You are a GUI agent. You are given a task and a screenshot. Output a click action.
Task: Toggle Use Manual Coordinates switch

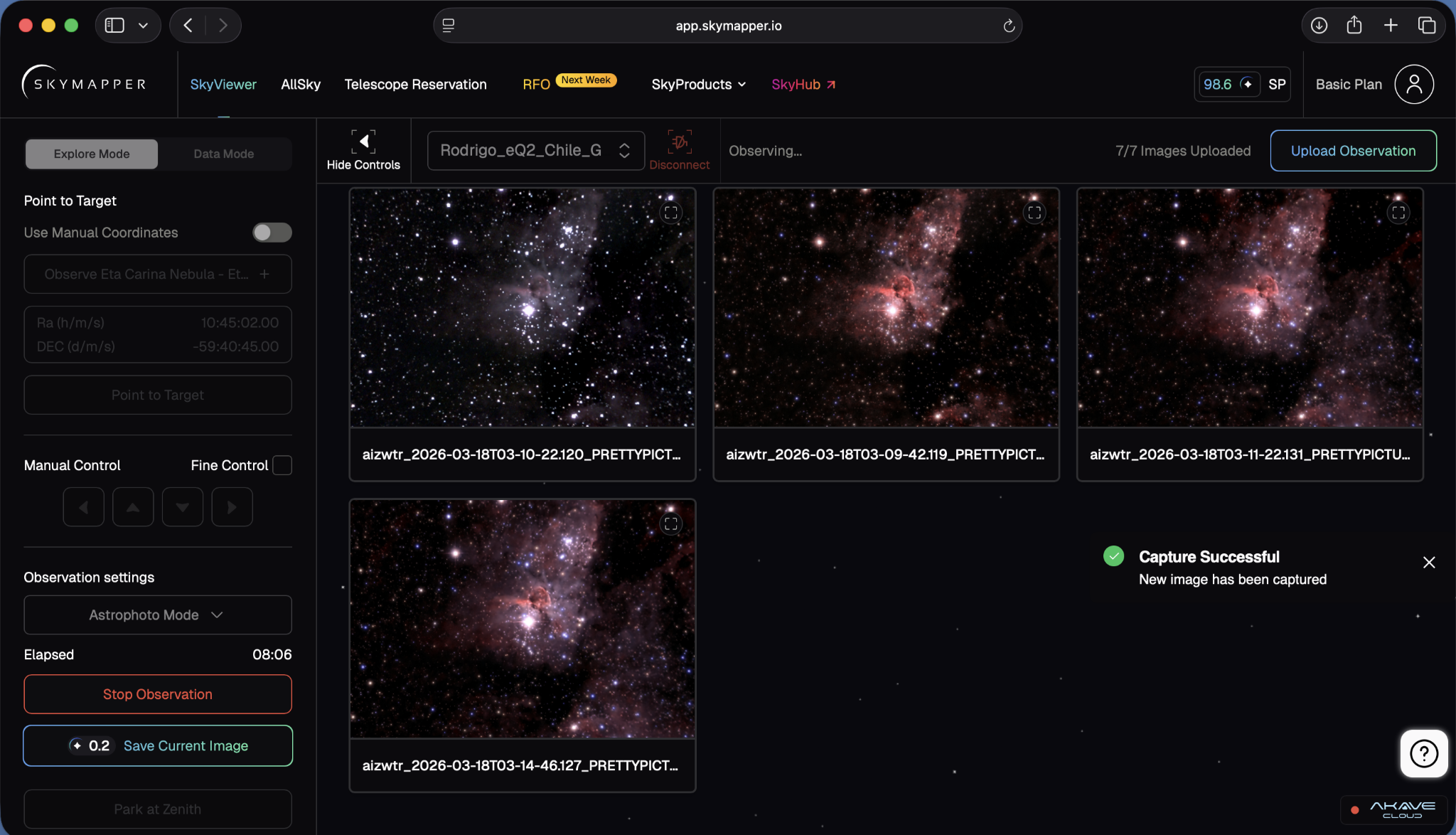click(272, 233)
